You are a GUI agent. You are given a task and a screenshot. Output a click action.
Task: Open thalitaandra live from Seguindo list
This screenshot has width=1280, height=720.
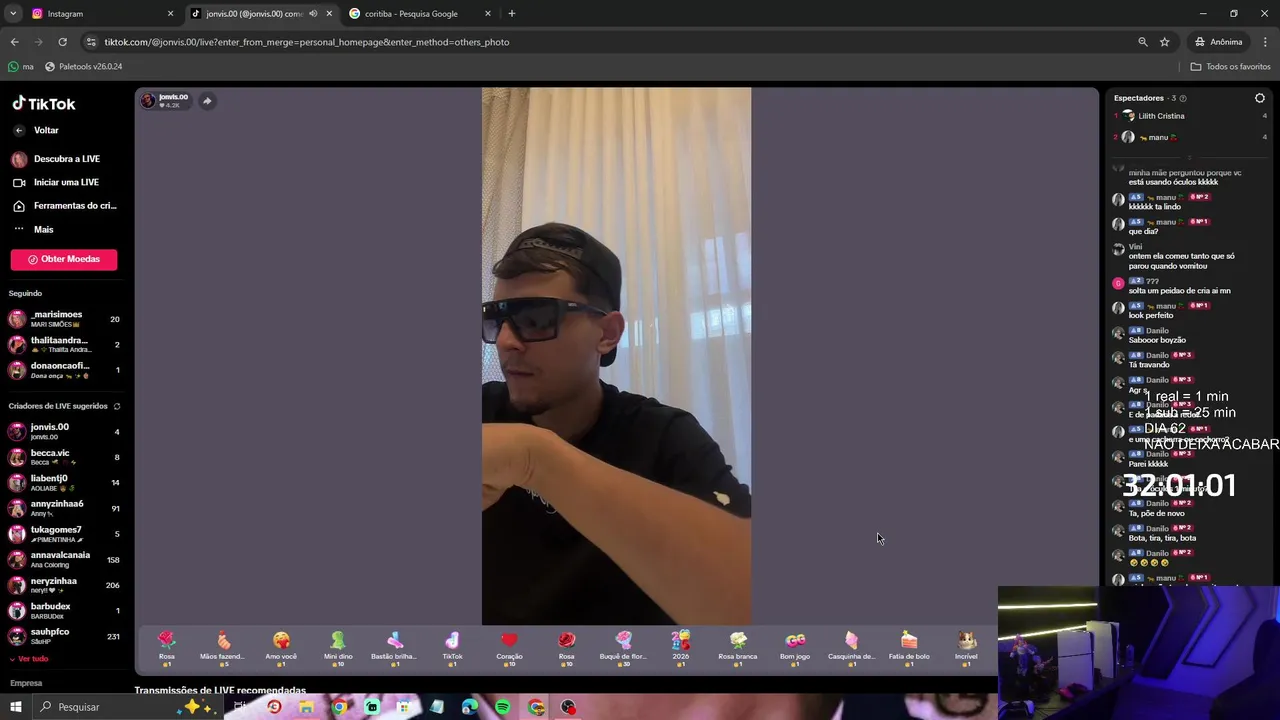pos(64,344)
